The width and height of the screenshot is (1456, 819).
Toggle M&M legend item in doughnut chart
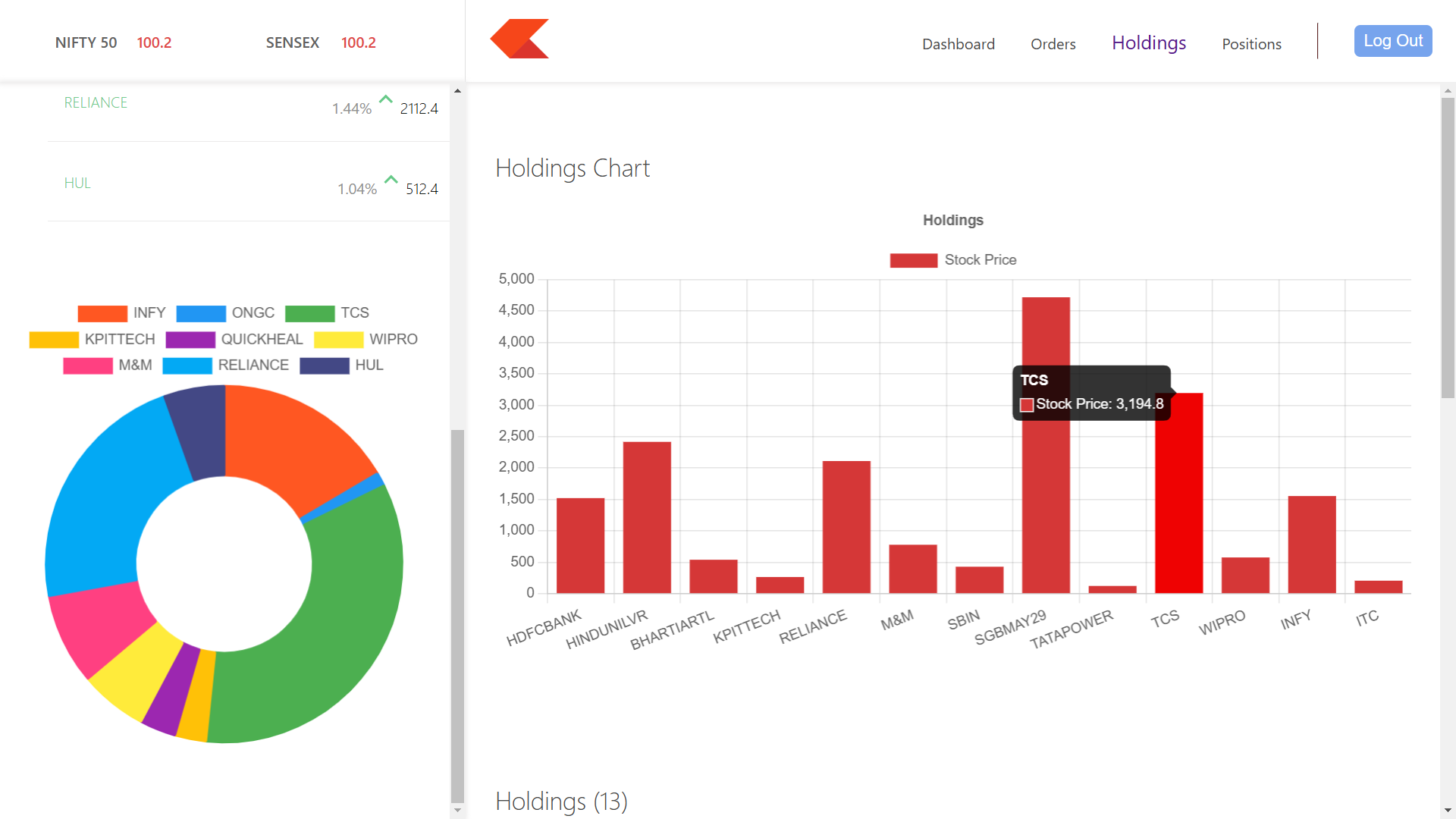[x=108, y=366]
